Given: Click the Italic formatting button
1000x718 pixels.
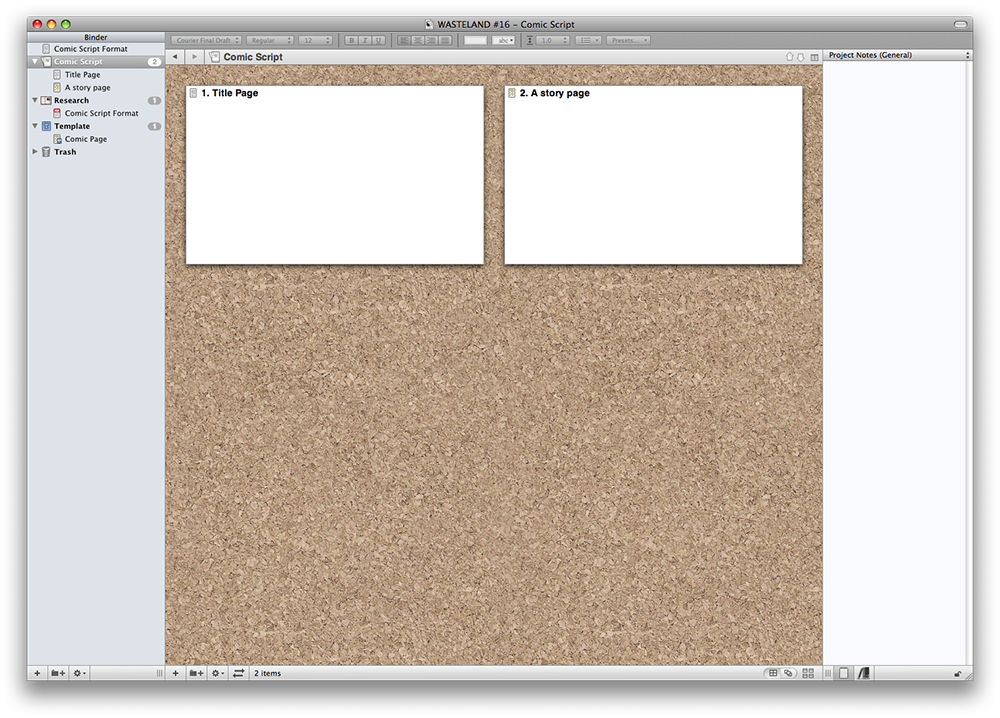Looking at the screenshot, I should [365, 40].
